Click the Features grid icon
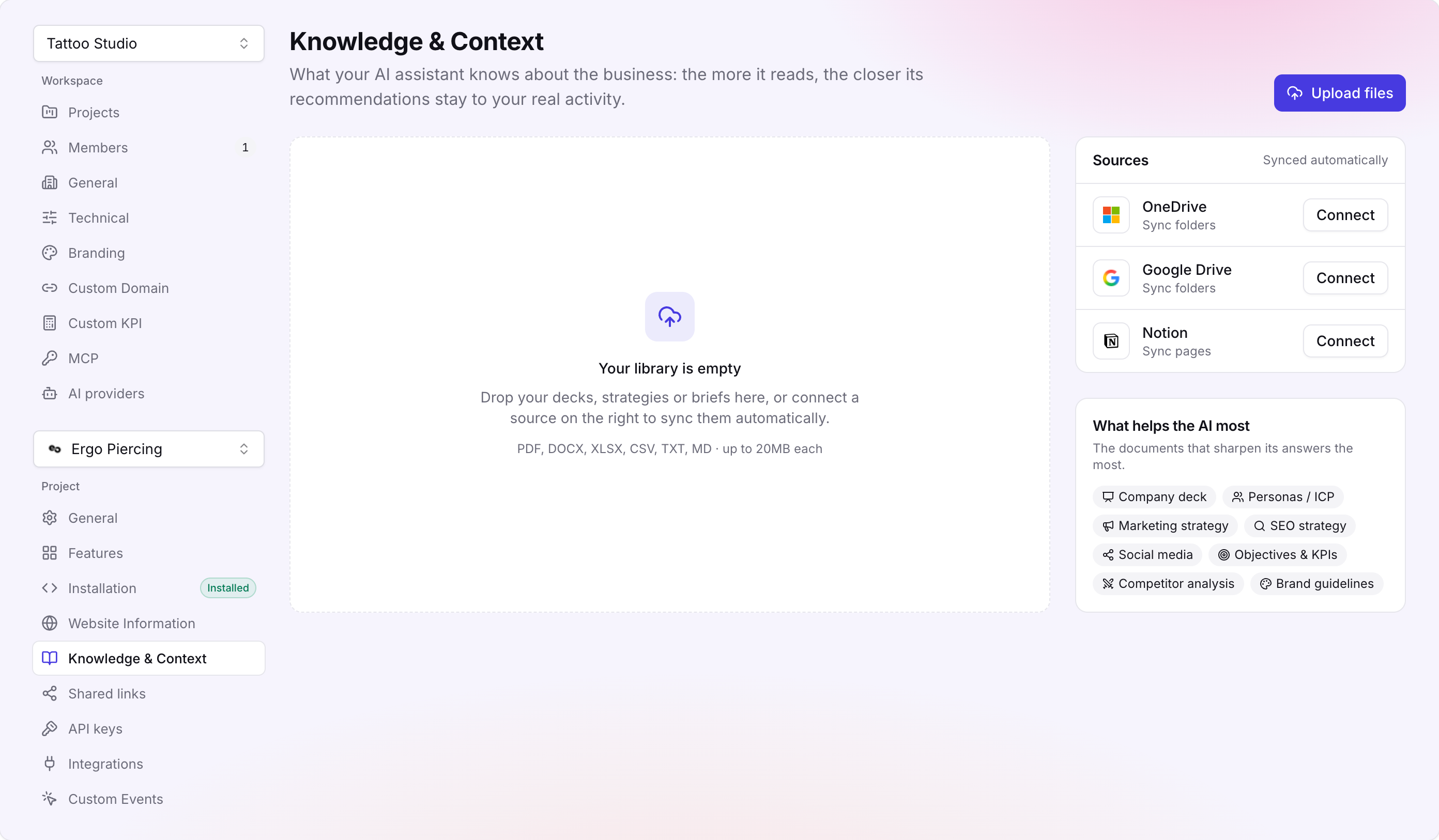Image resolution: width=1439 pixels, height=840 pixels. (x=50, y=553)
